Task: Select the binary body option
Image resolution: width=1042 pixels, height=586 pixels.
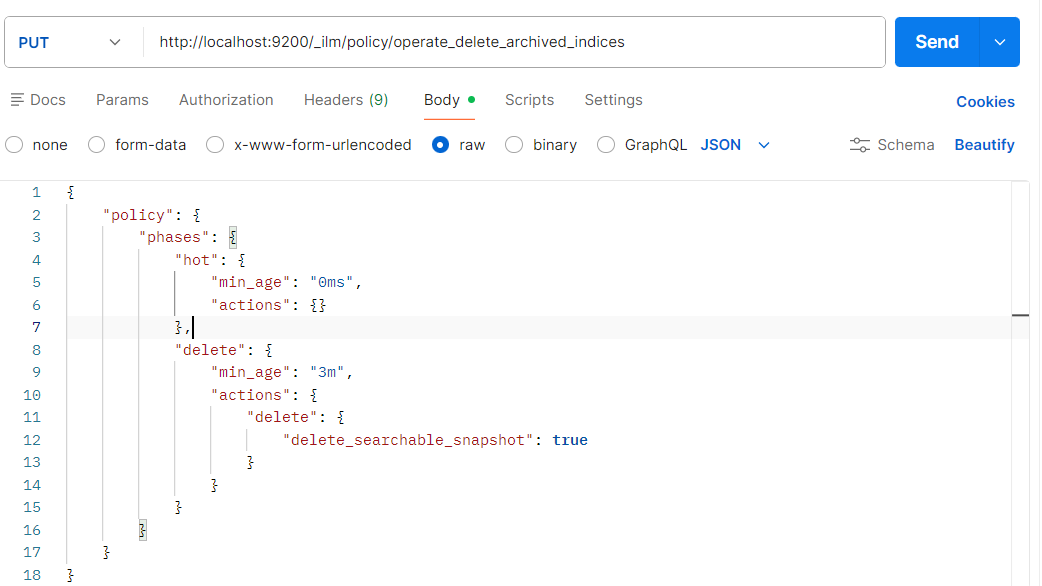Action: (x=514, y=145)
